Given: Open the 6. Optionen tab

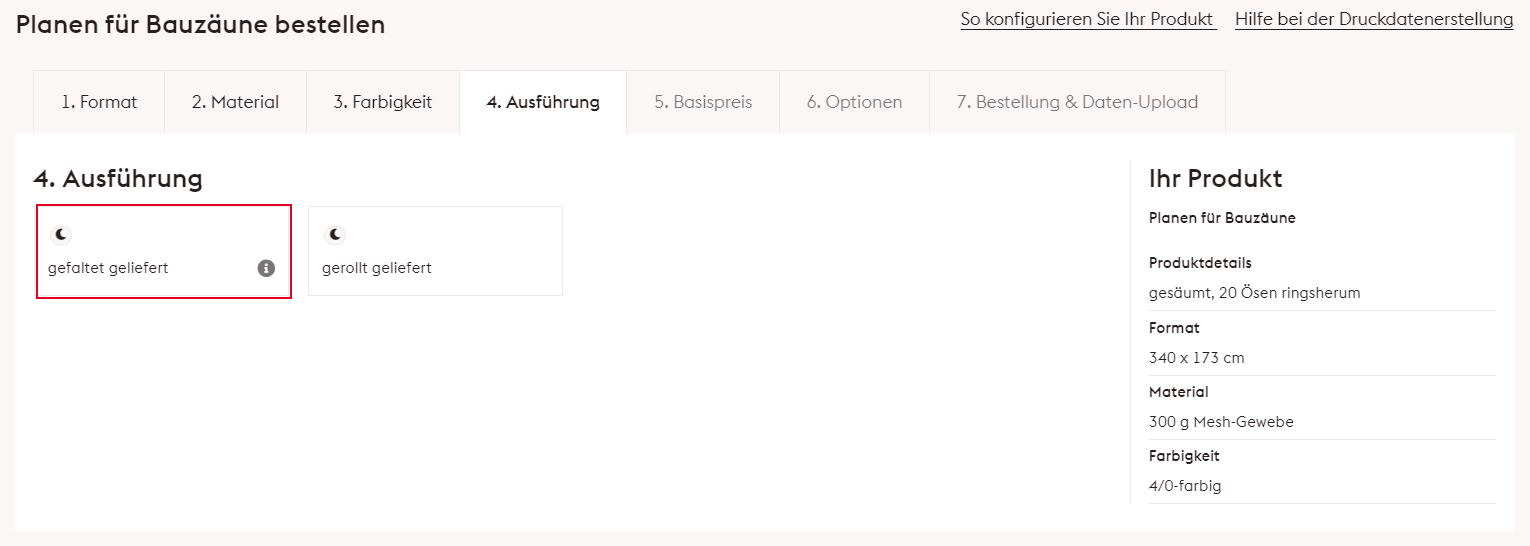Looking at the screenshot, I should (x=854, y=102).
